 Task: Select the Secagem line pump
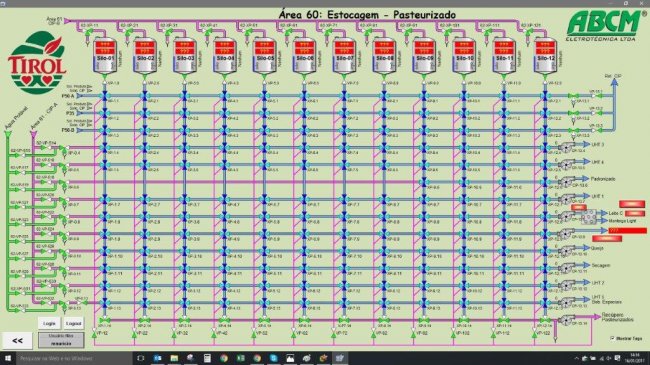pos(566,268)
